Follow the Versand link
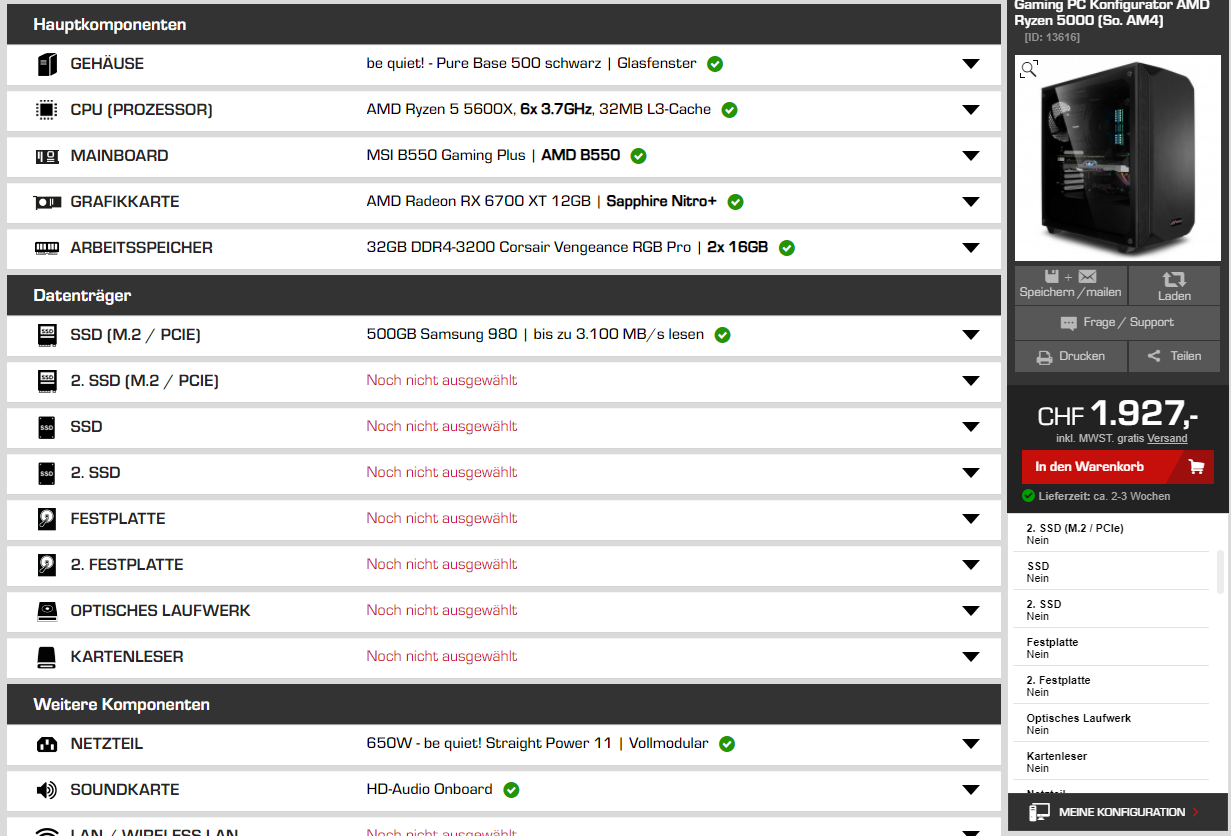The width and height of the screenshot is (1231, 836). pyautogui.click(x=1167, y=439)
